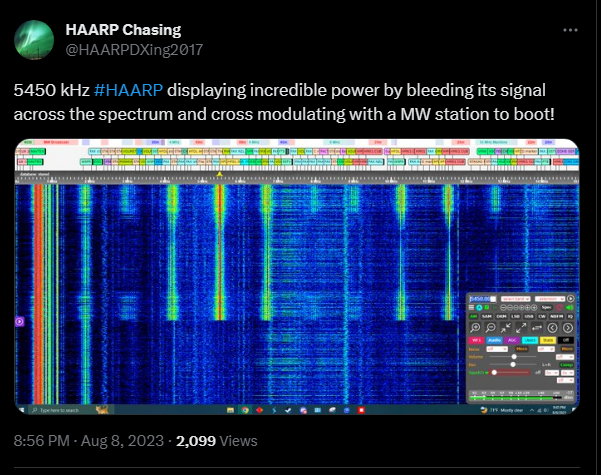Open the bottom off dropdown below Squelch
The height and width of the screenshot is (475, 601).
(565, 380)
